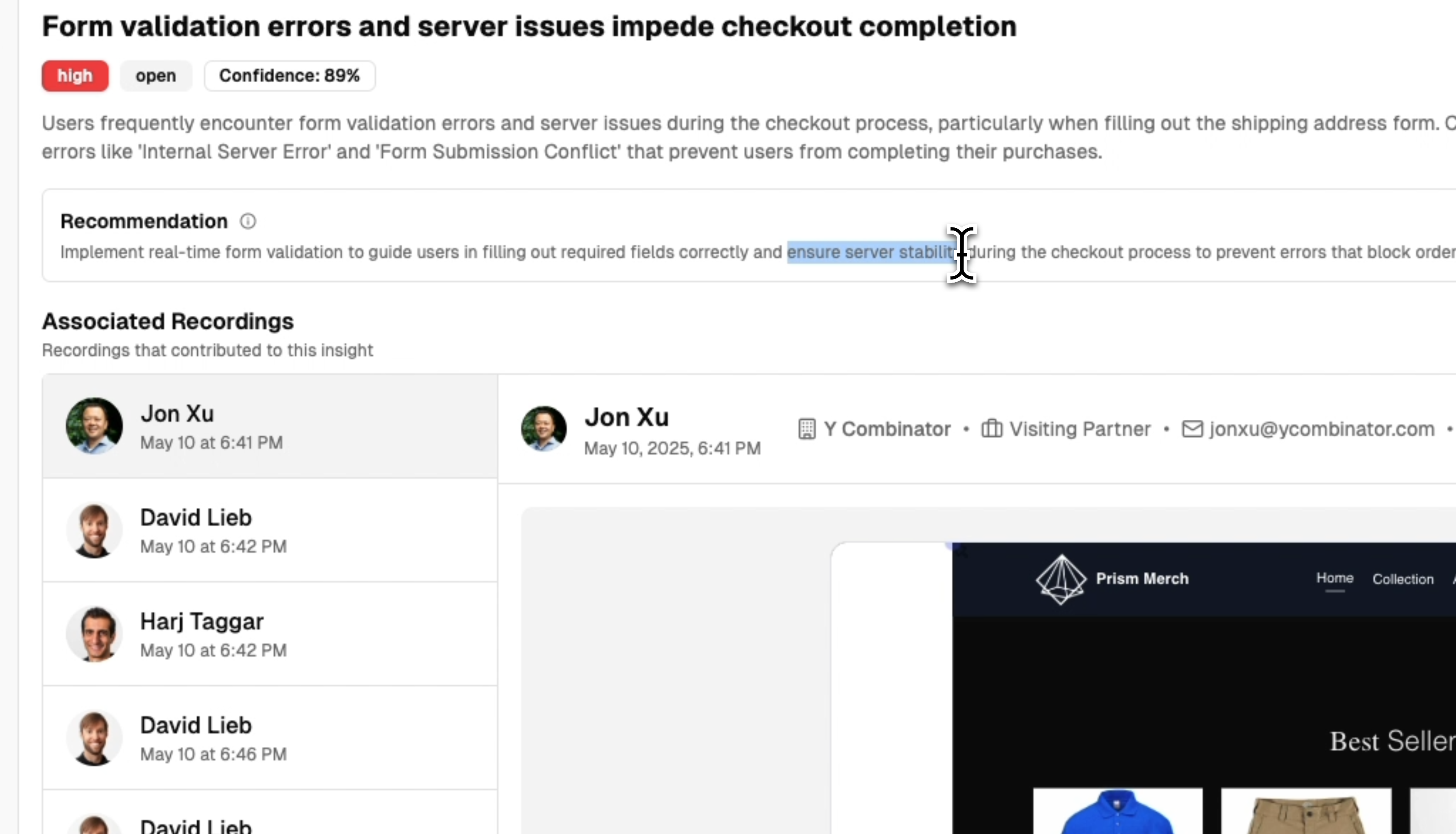Open Harj Taggar's 6:42 PM recording

tap(269, 634)
